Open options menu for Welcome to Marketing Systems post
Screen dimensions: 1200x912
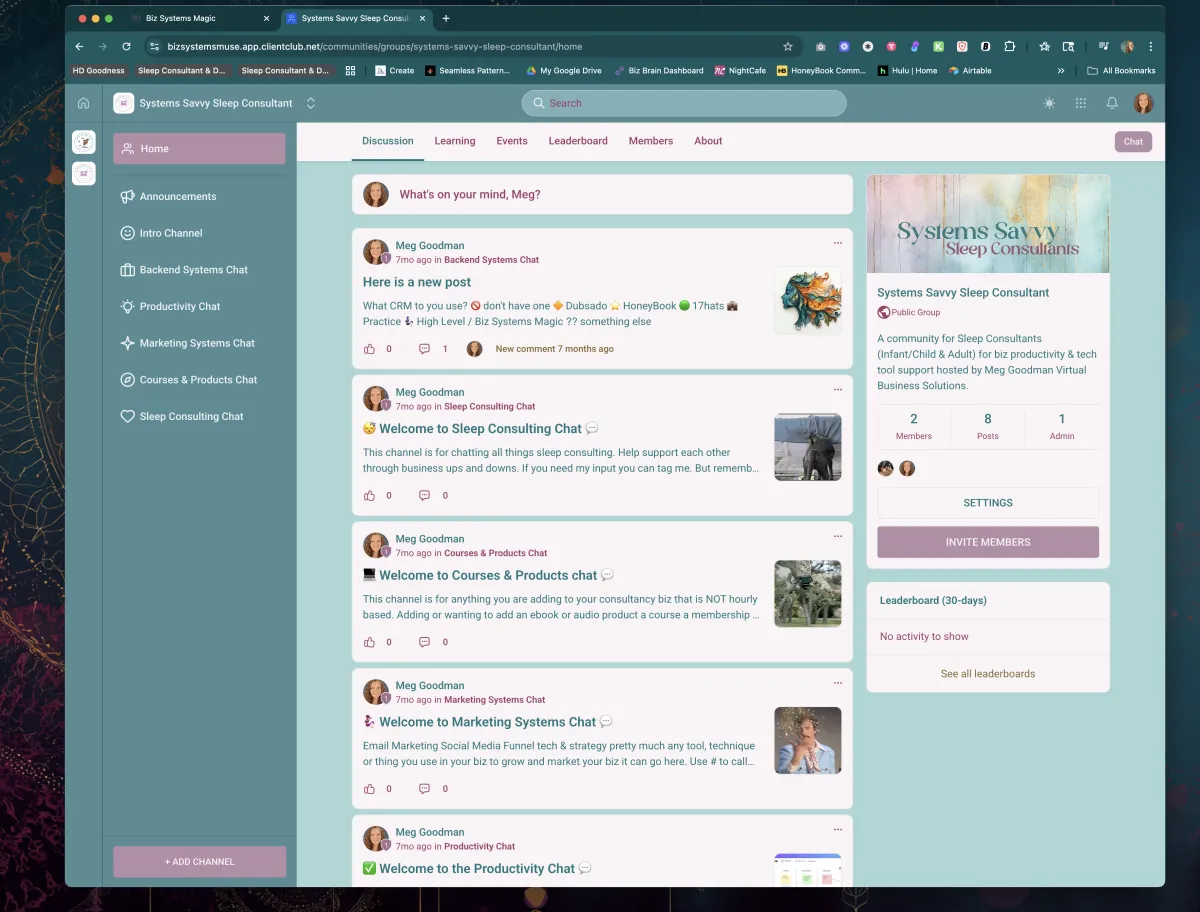coord(838,683)
